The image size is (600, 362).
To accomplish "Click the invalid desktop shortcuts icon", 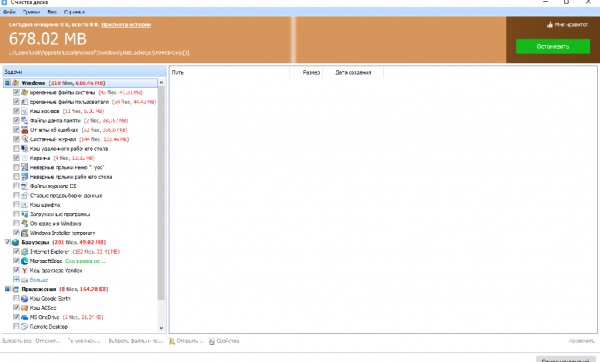I will pyautogui.click(x=25, y=177).
